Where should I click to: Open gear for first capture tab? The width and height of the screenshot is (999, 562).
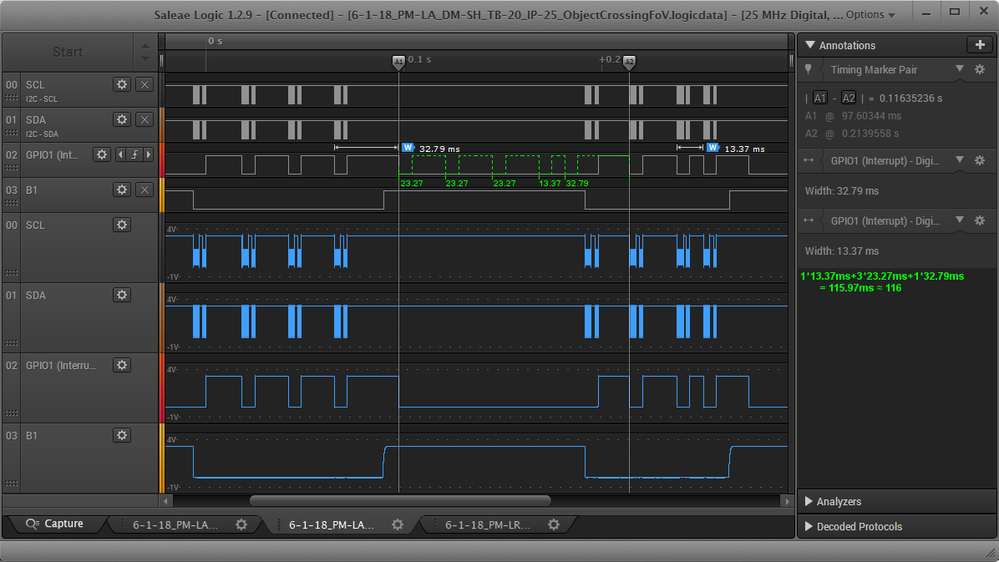tap(241, 524)
